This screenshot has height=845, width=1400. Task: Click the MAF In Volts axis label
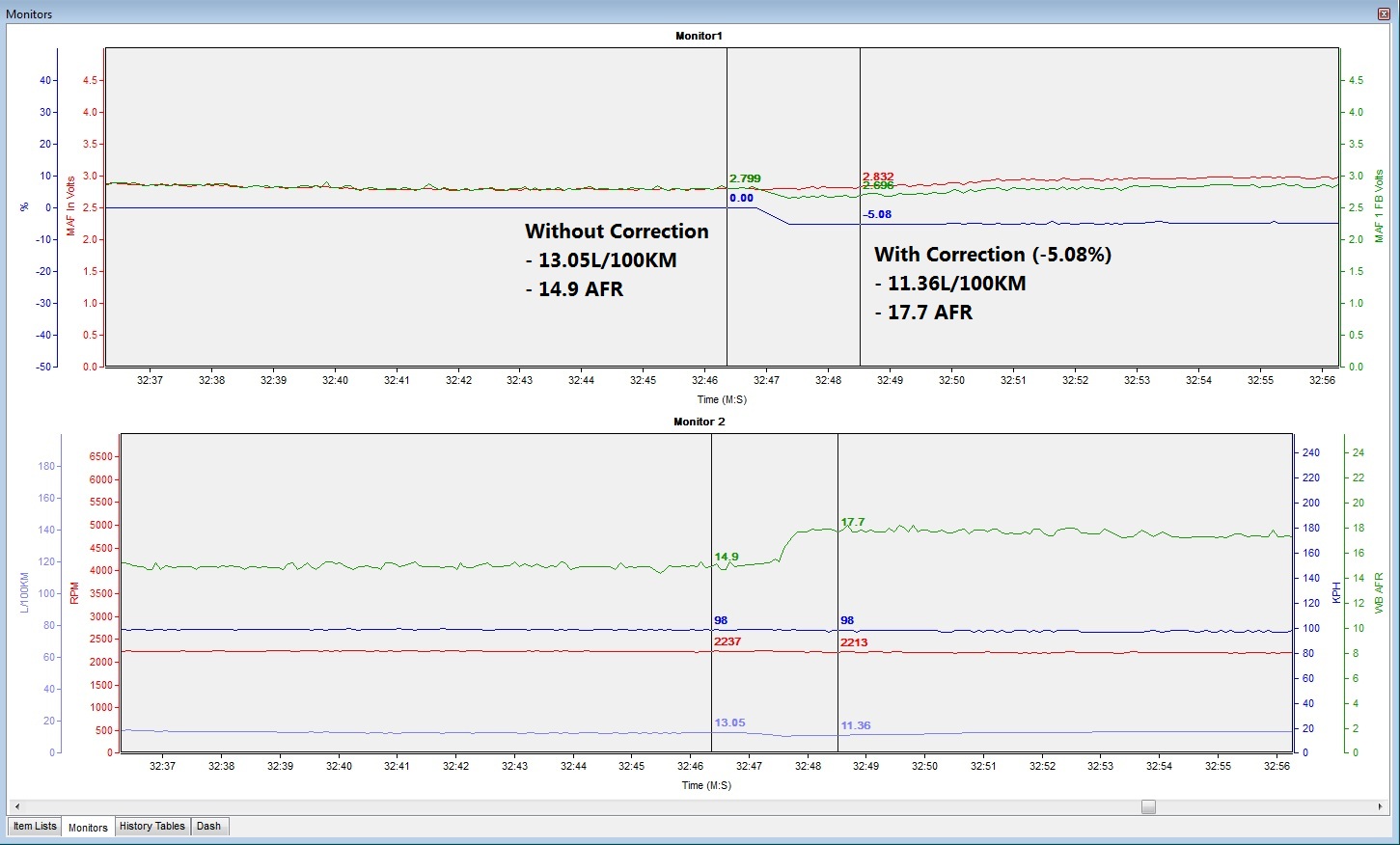(x=70, y=205)
